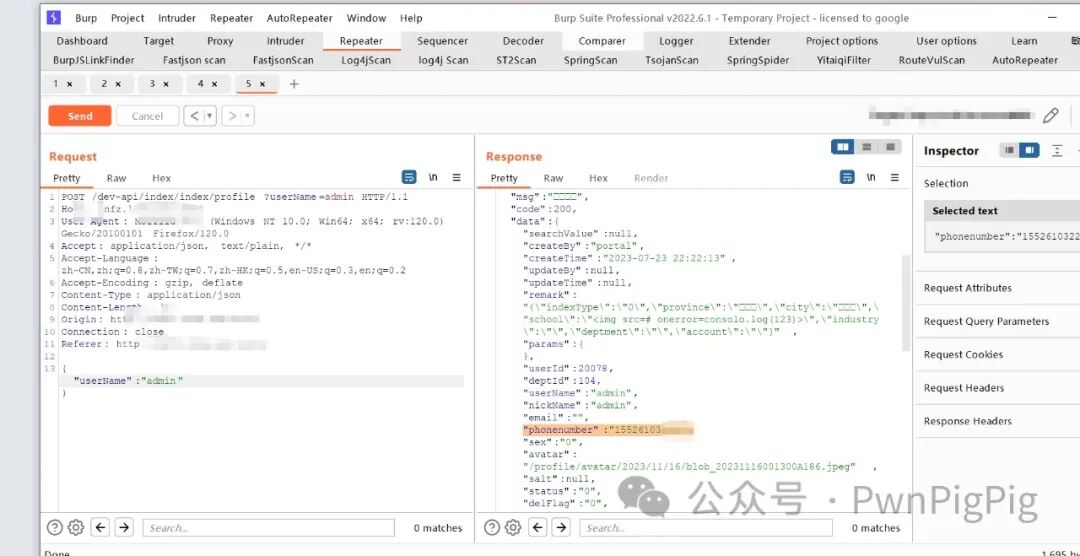
Task: Toggle Response pretty format icon
Action: [x=847, y=177]
